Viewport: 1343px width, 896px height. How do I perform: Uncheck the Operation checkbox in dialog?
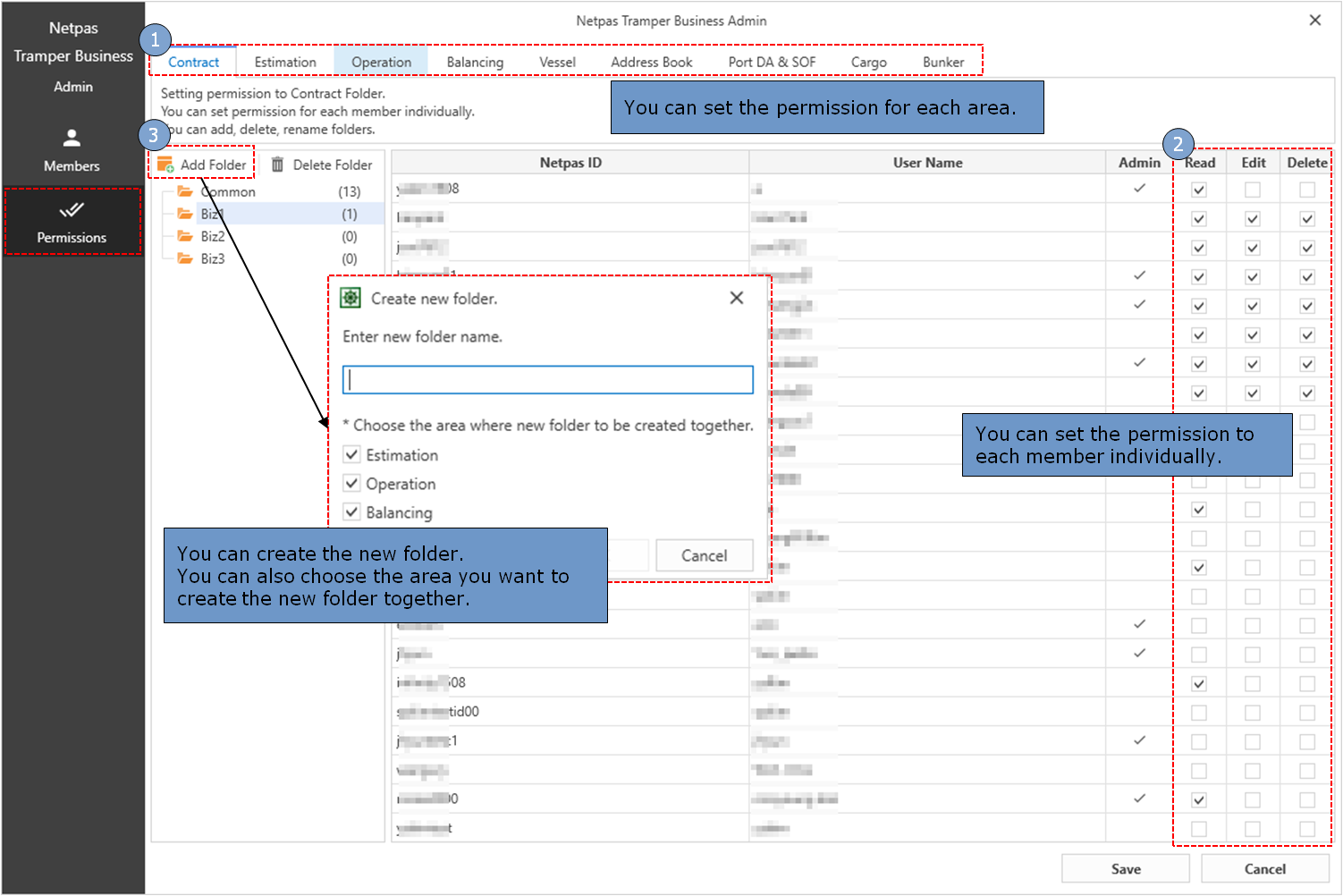[352, 483]
